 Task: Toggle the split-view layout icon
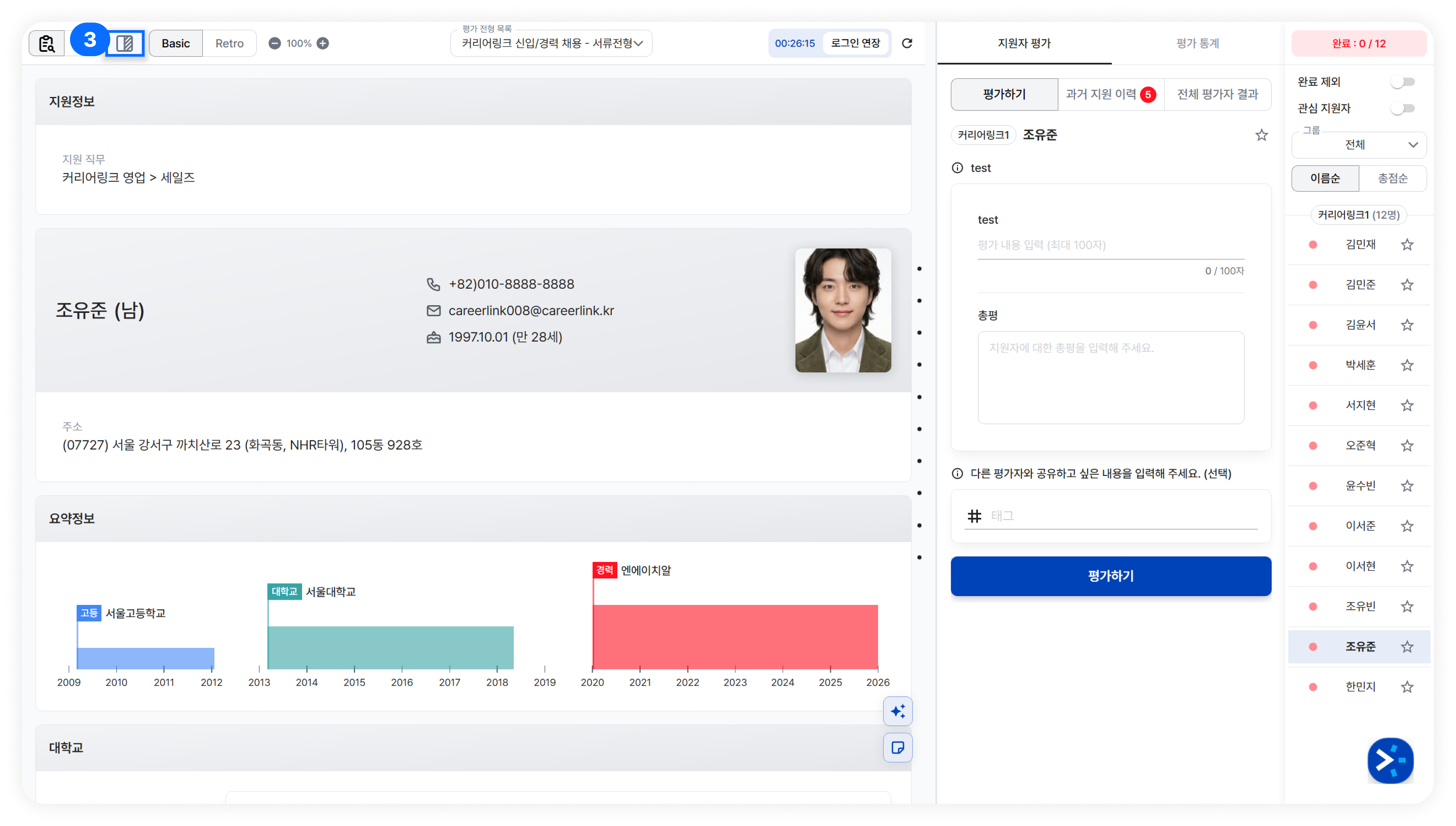pyautogui.click(x=124, y=43)
